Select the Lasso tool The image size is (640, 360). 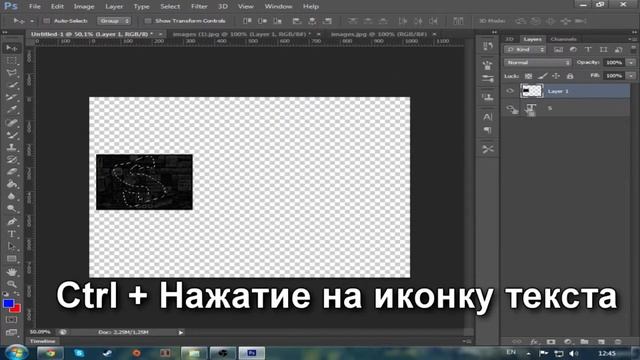click(12, 73)
